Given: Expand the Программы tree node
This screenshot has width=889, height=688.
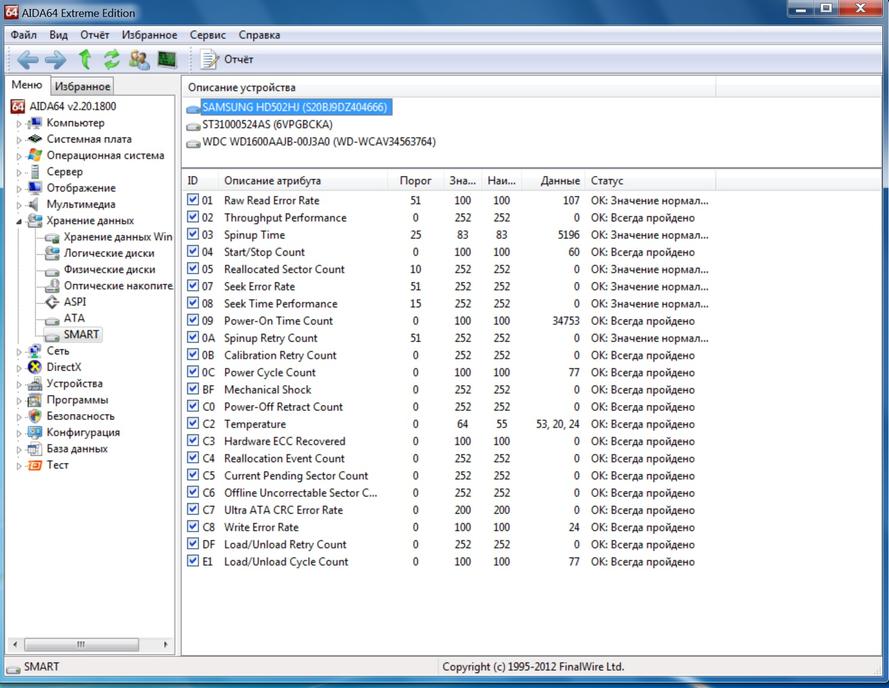Looking at the screenshot, I should point(19,400).
